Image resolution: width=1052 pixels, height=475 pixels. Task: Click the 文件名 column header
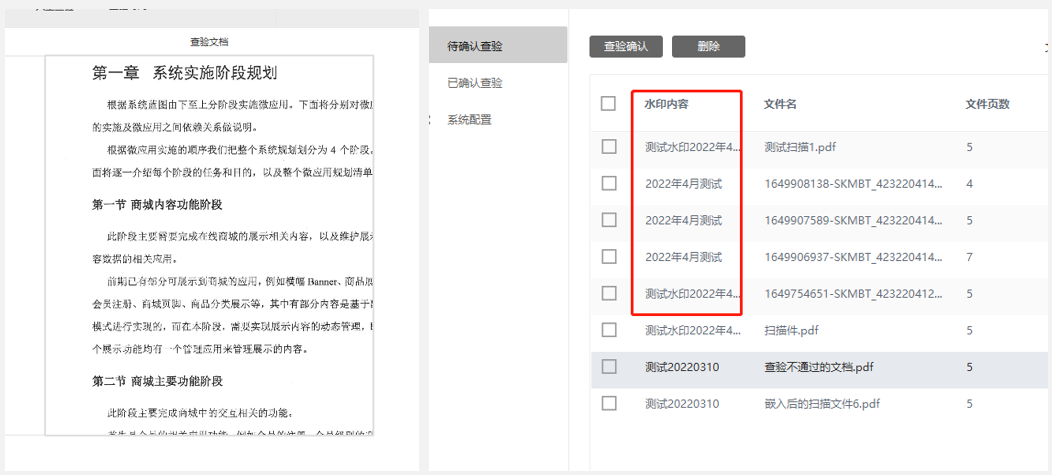(780, 104)
